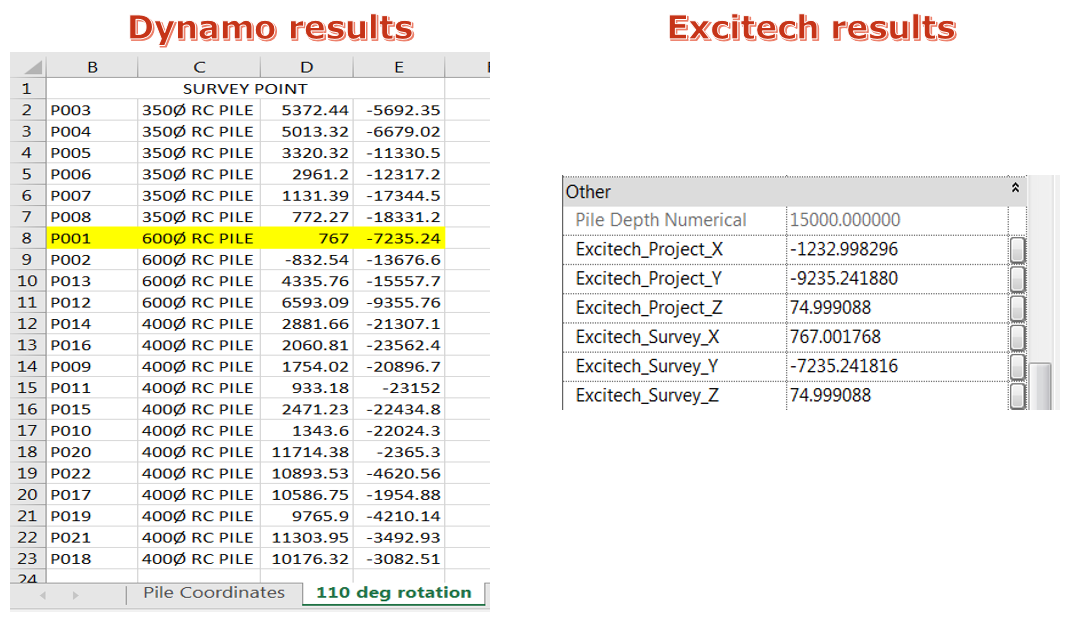Switch to the Pile Coordinates sheet tab
This screenshot has height=621, width=1071.
[x=214, y=593]
